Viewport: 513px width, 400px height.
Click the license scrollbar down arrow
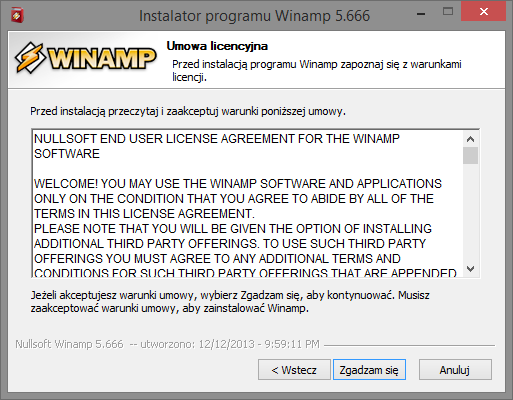(x=470, y=269)
